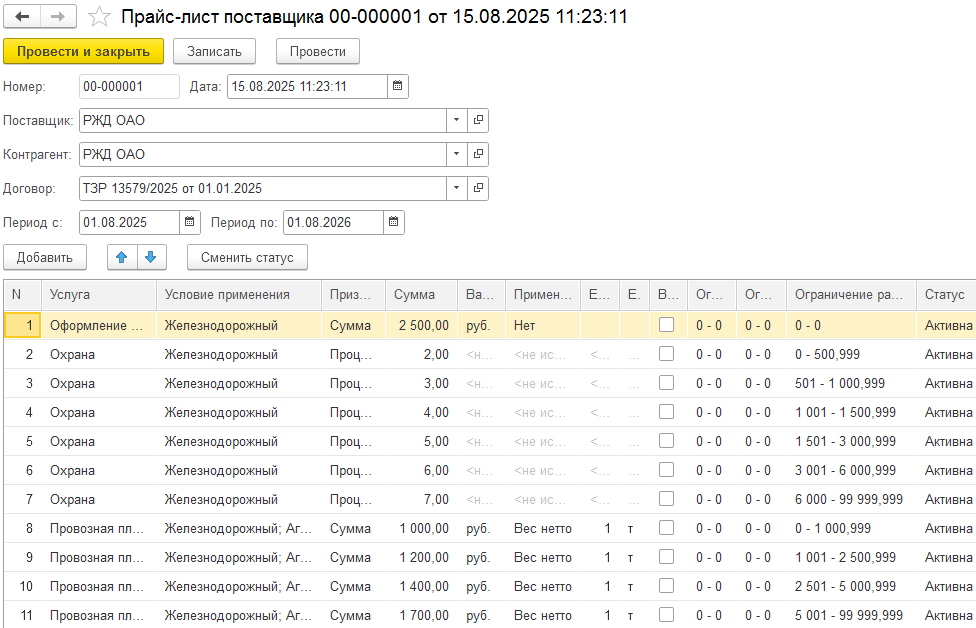Screen dimensions: 976x628
Task: Open calendar for Период с field
Action: tap(190, 222)
